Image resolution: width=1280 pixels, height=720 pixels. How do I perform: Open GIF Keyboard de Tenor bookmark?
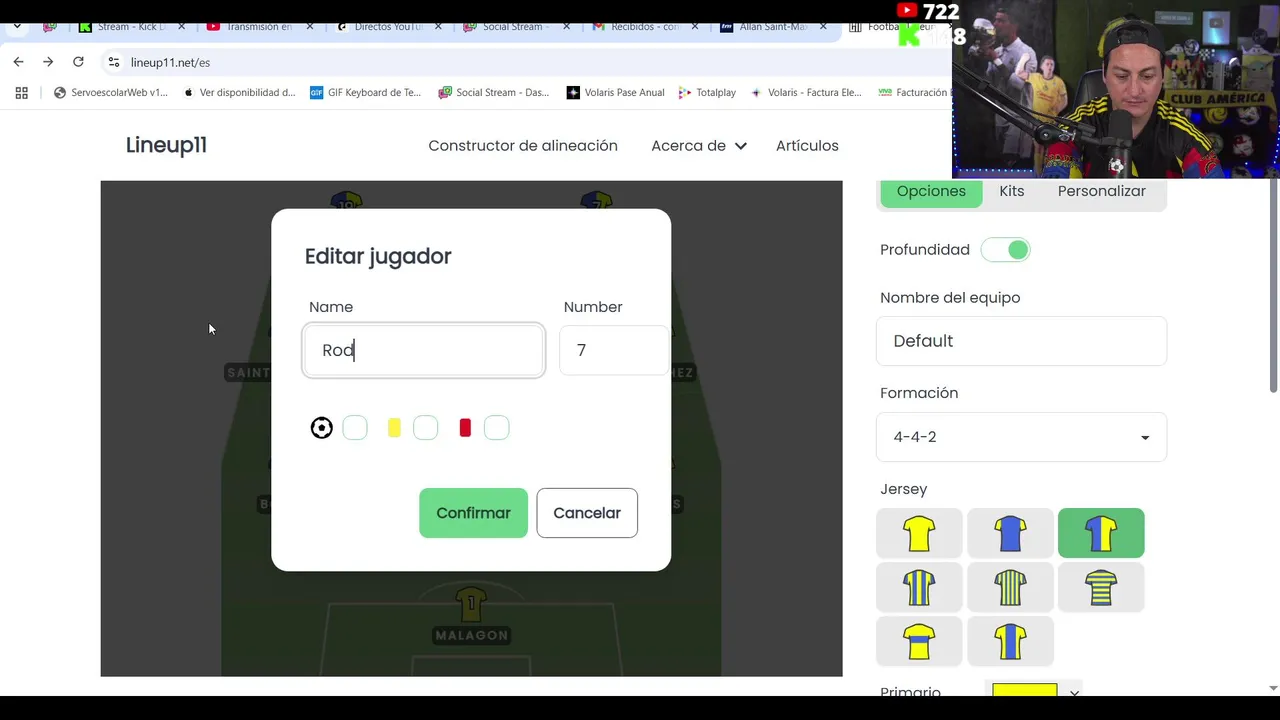366,92
